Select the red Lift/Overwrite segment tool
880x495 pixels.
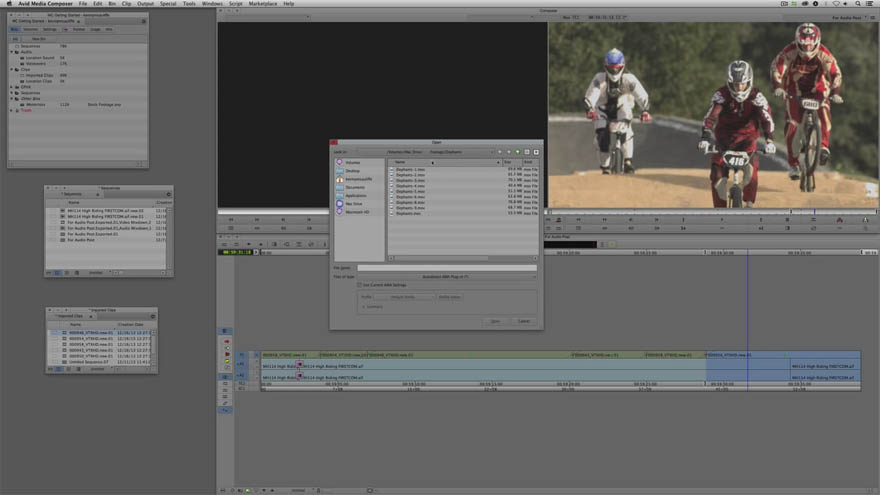[x=227, y=341]
